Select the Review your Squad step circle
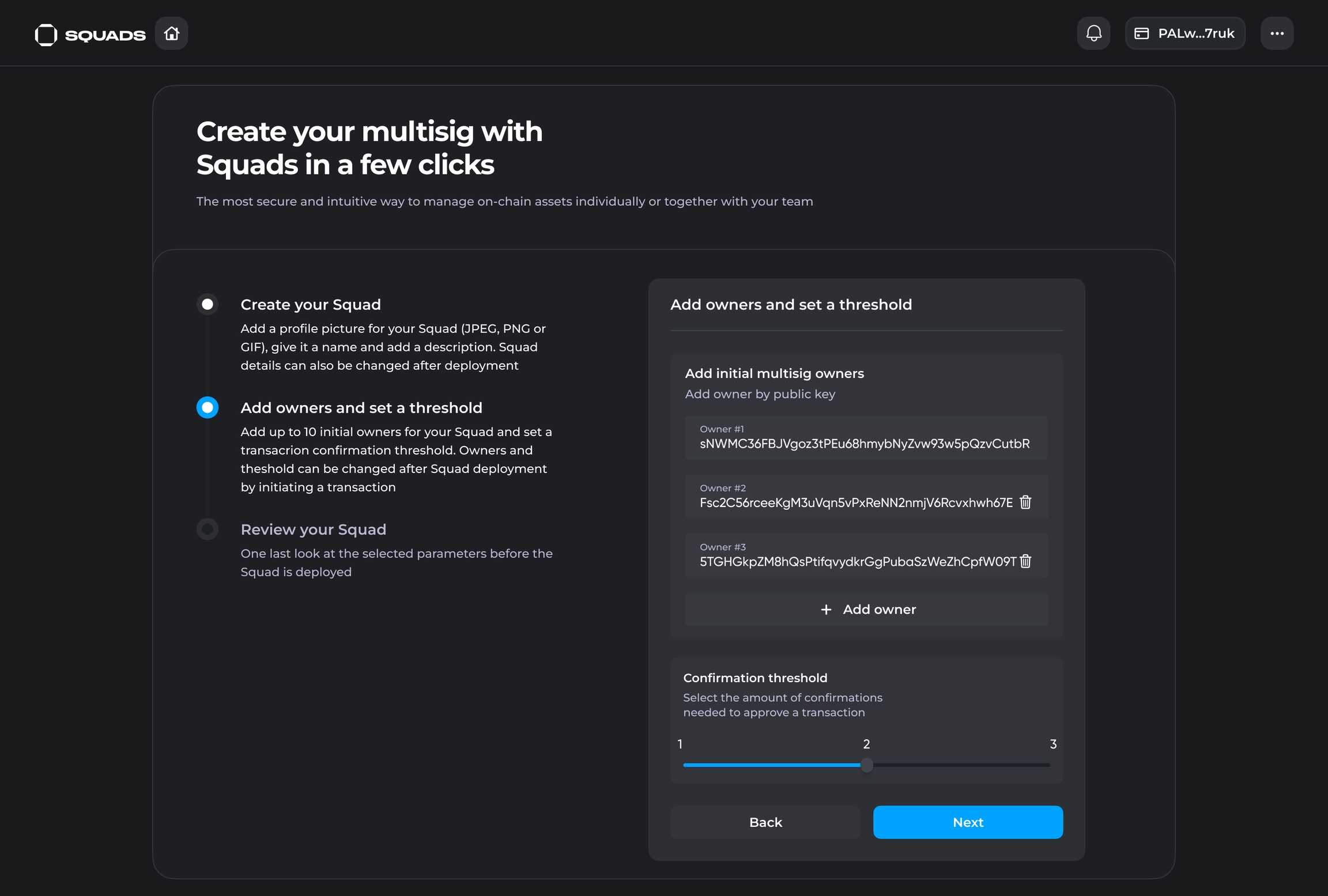1328x896 pixels. (x=207, y=529)
